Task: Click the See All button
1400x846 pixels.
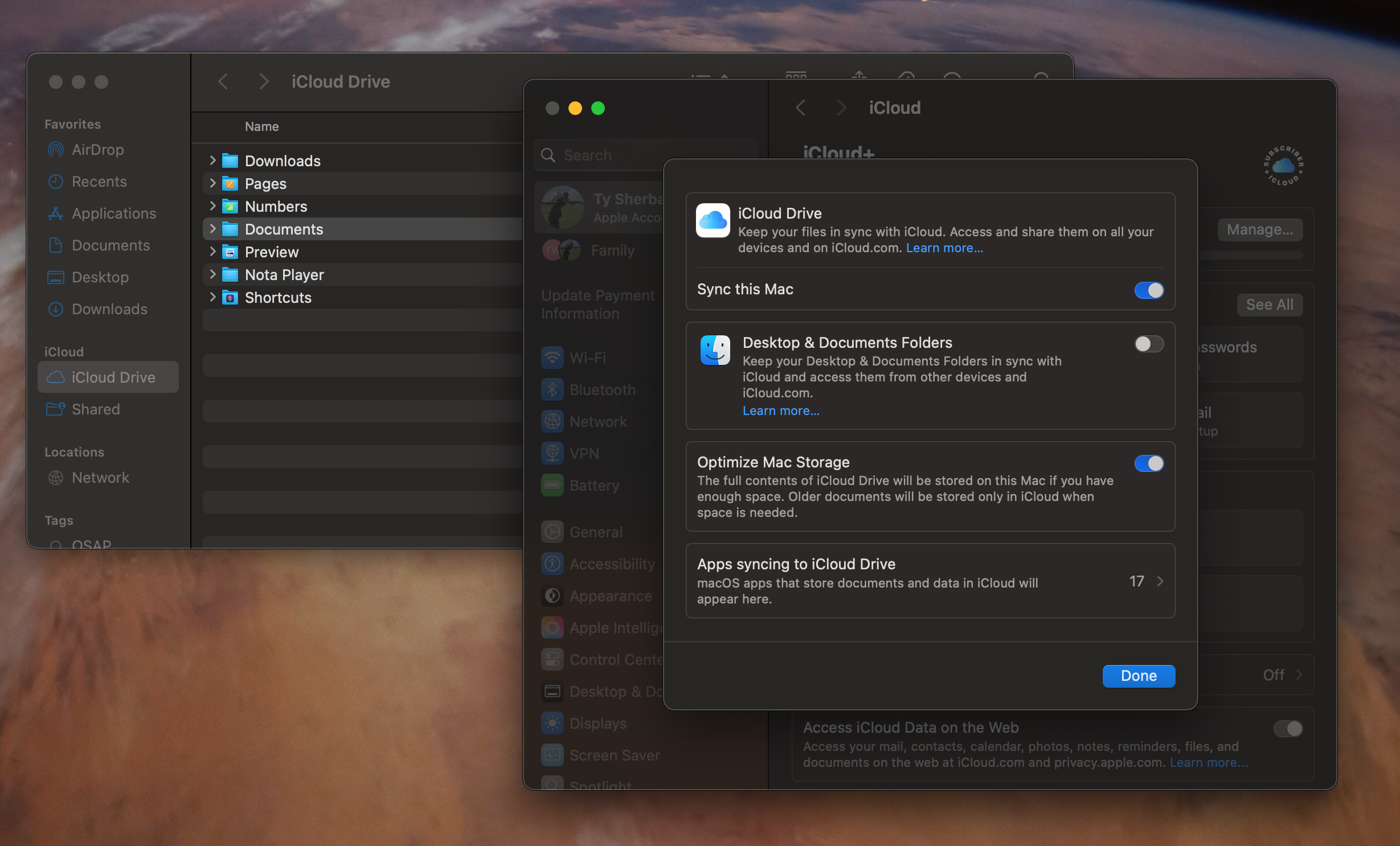Action: 1270,305
